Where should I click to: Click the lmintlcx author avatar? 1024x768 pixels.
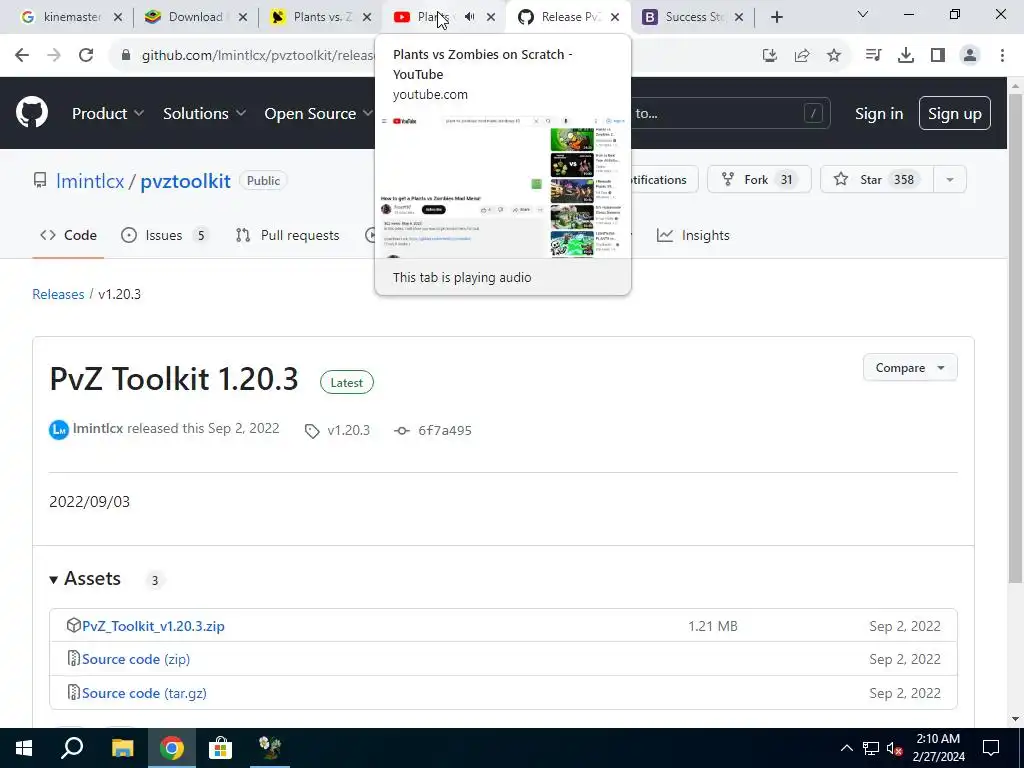coord(59,430)
